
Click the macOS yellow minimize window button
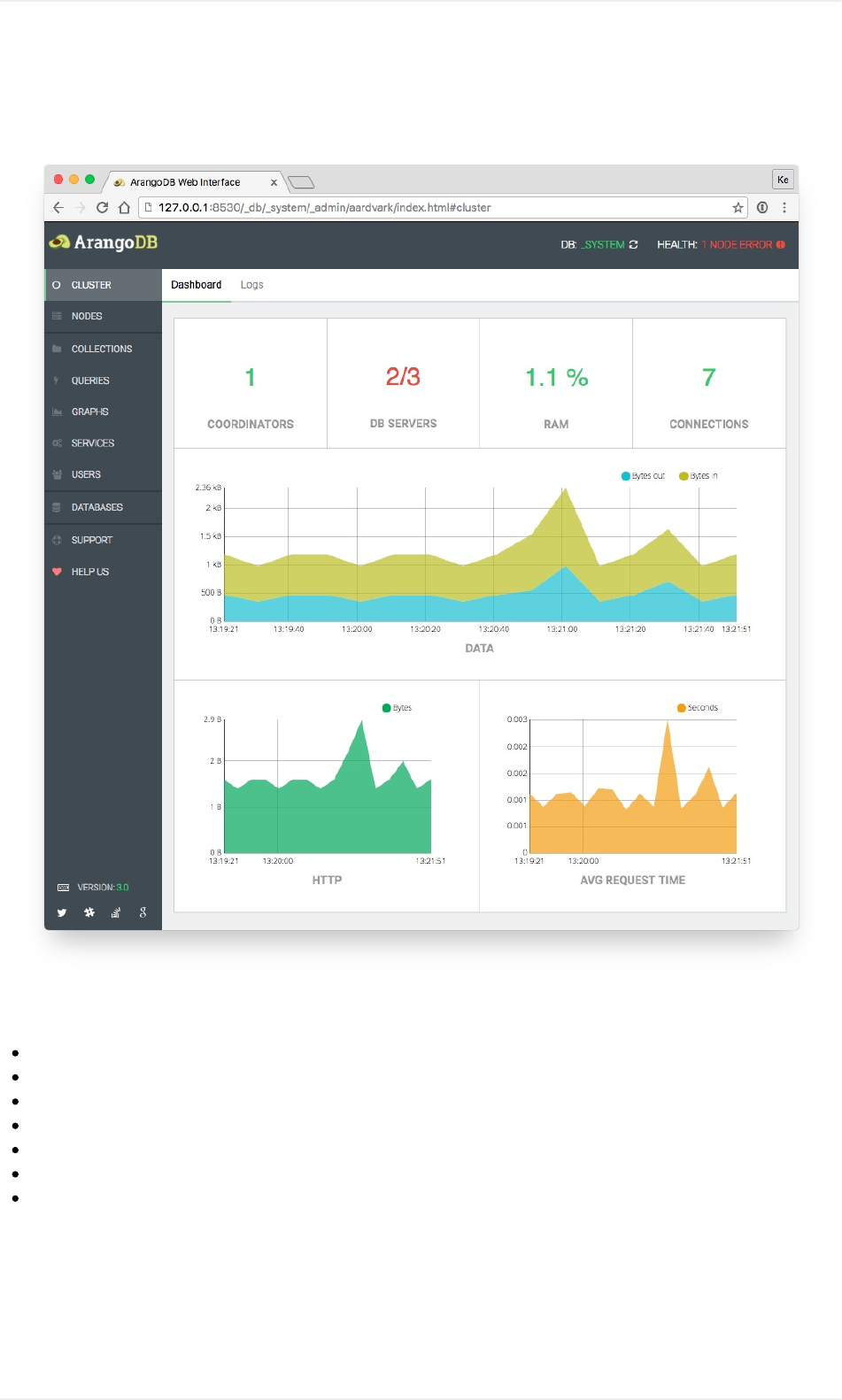coord(73,180)
